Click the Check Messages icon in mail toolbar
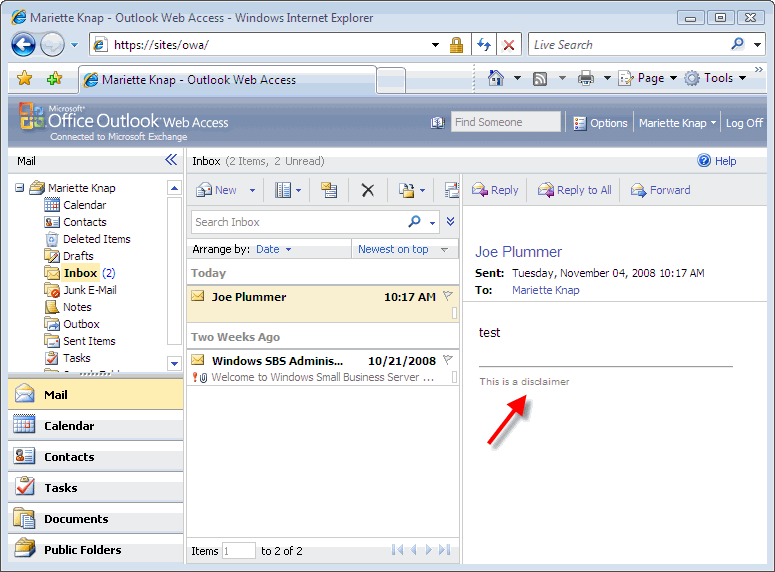The image size is (775, 572). pos(329,190)
